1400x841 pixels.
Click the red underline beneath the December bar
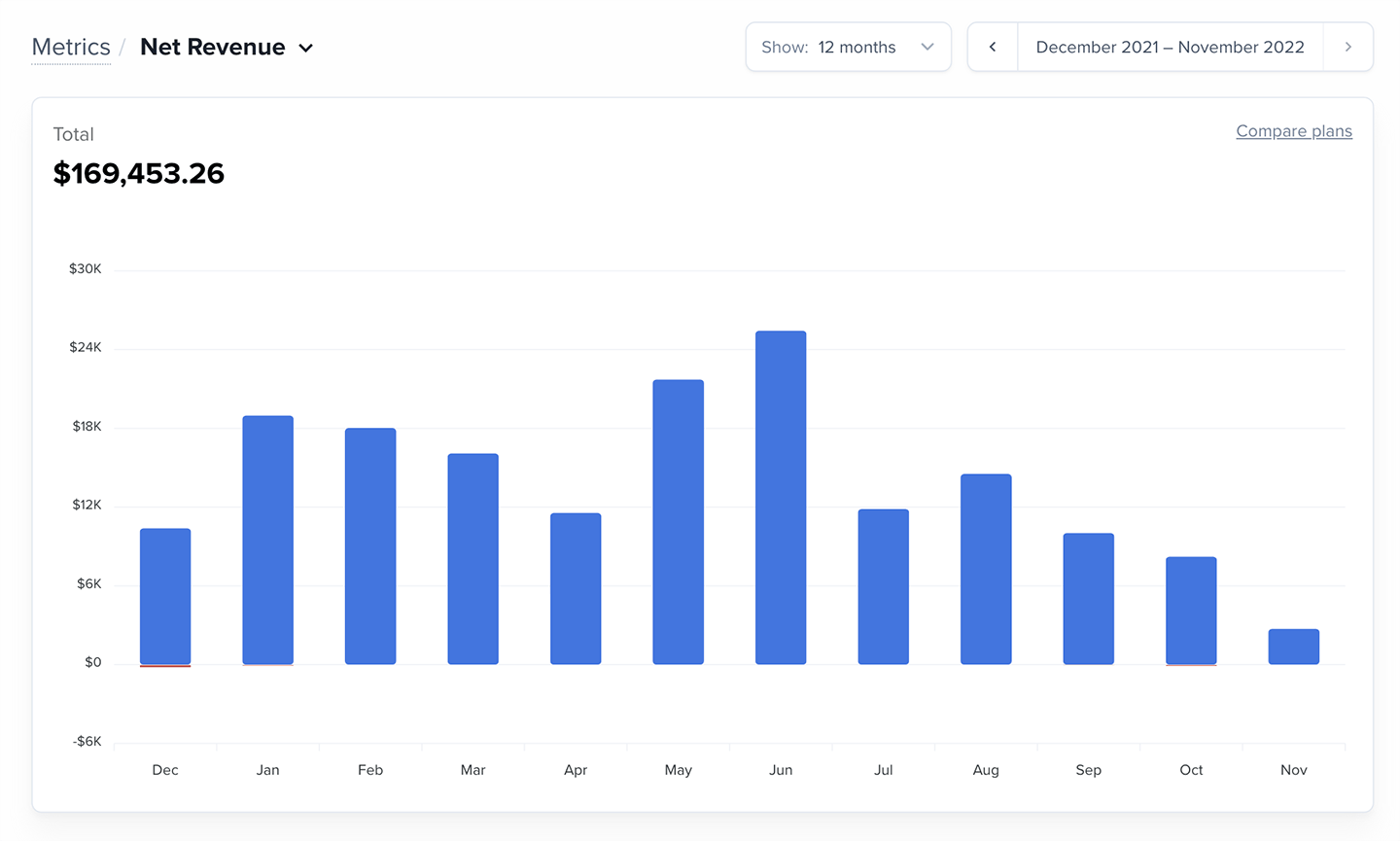pos(165,666)
